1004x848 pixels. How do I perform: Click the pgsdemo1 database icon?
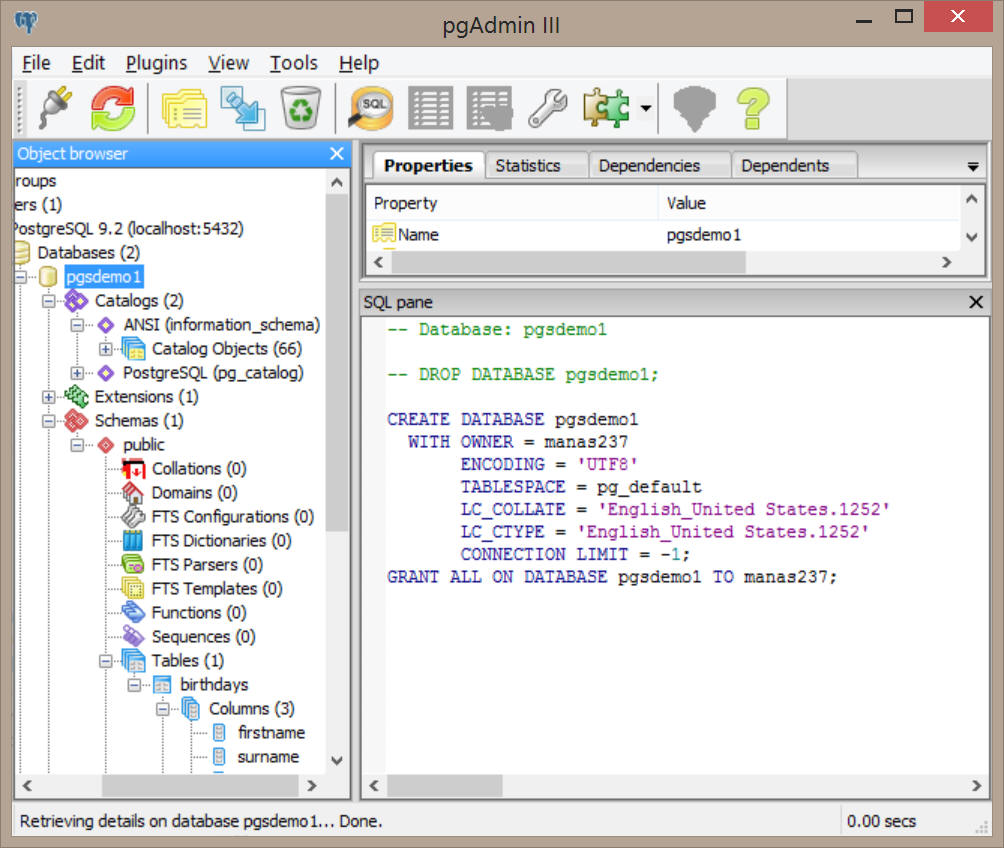point(48,277)
